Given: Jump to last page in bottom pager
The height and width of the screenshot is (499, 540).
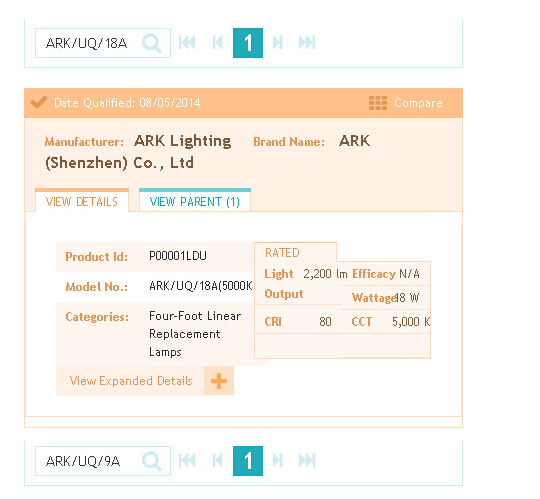Looking at the screenshot, I should (x=307, y=461).
